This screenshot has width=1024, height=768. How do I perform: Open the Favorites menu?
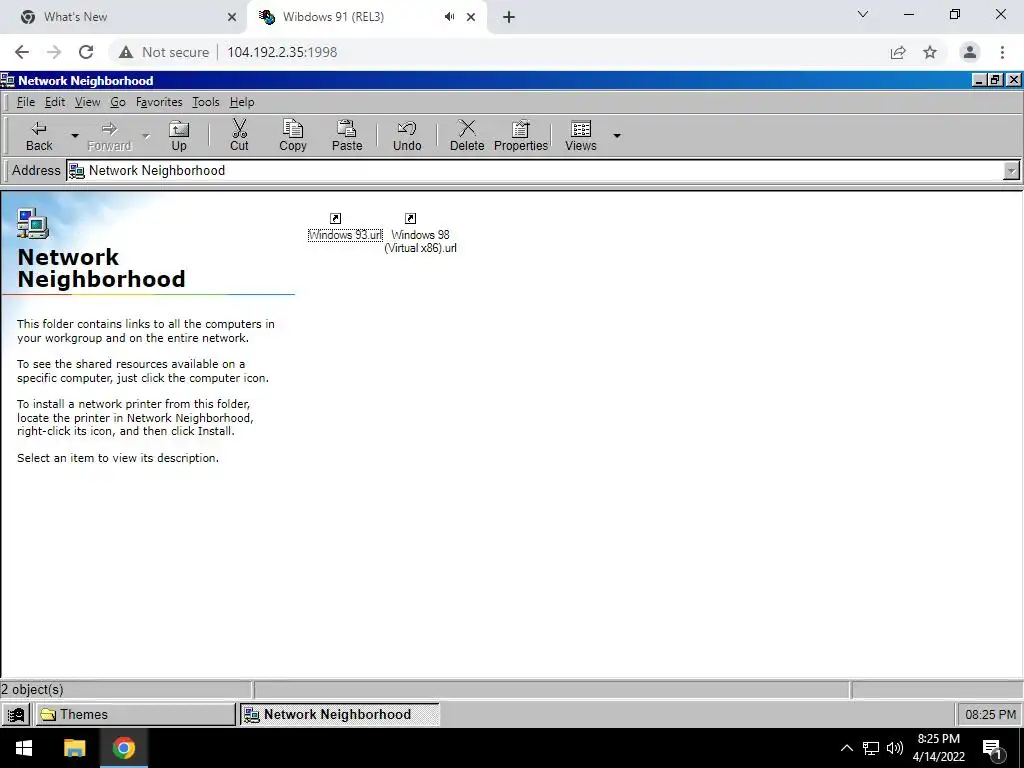click(x=159, y=102)
